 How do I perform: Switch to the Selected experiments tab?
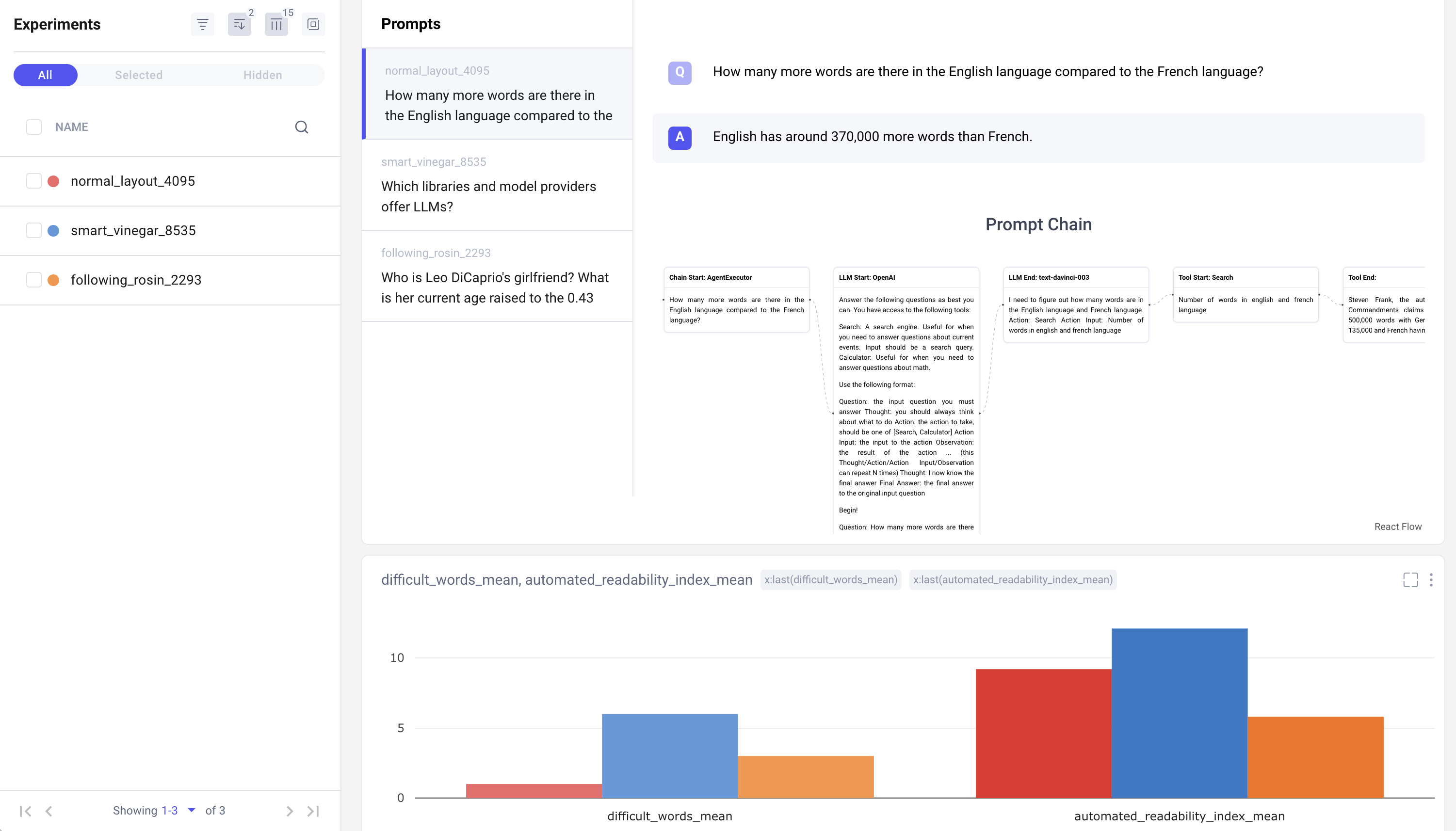tap(139, 75)
